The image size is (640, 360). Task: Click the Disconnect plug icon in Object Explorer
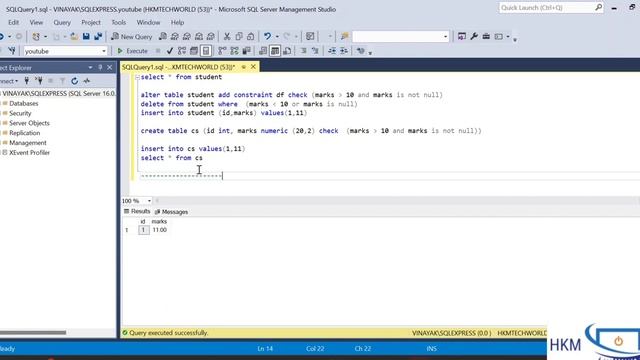tap(39, 81)
